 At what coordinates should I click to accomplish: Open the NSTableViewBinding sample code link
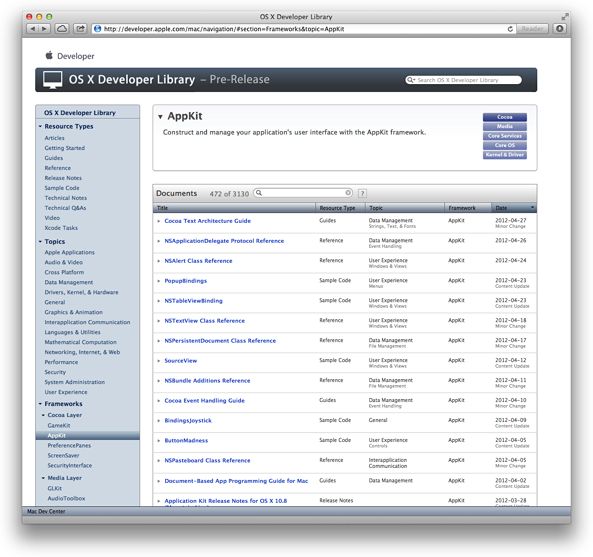coord(193,301)
